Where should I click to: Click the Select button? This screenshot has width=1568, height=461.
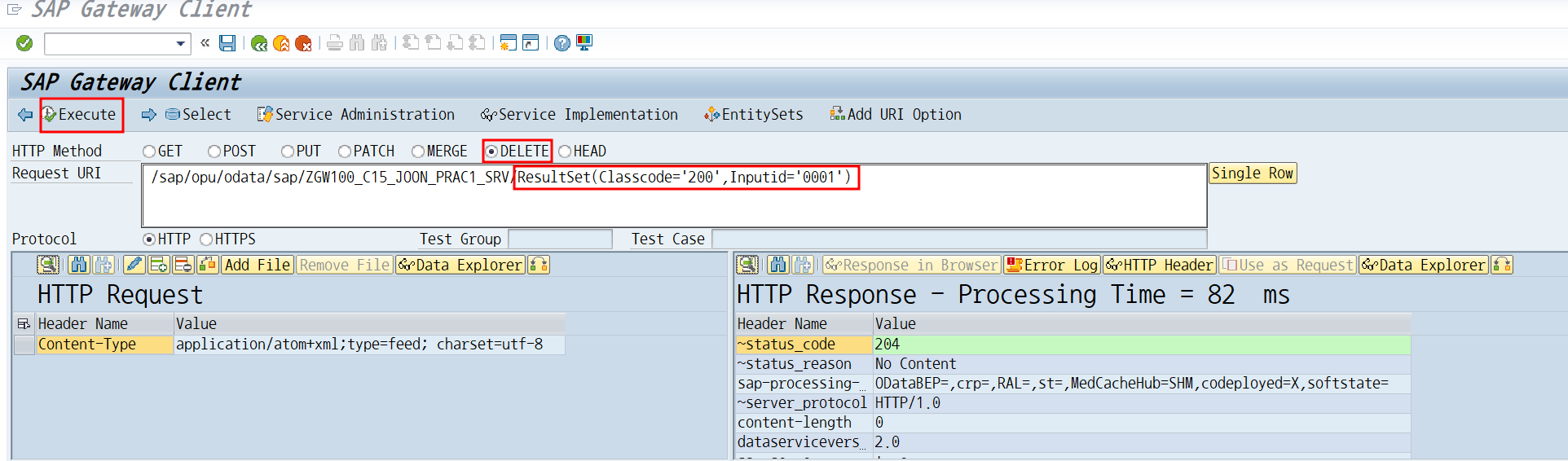tap(198, 115)
